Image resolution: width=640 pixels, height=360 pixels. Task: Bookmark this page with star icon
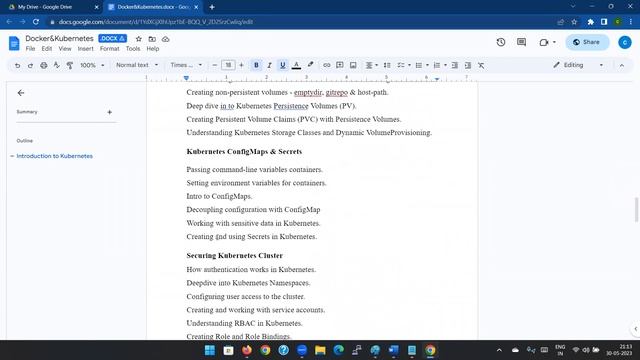click(x=574, y=22)
